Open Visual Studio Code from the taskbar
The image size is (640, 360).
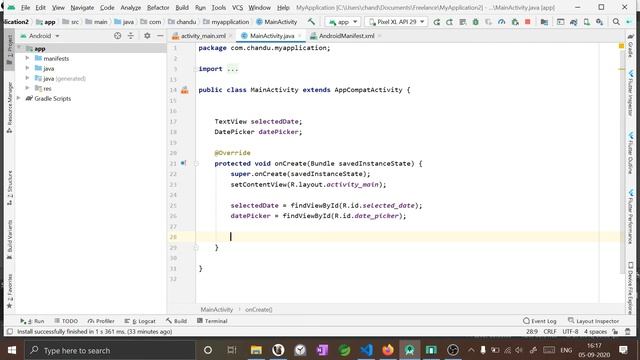tap(366, 350)
